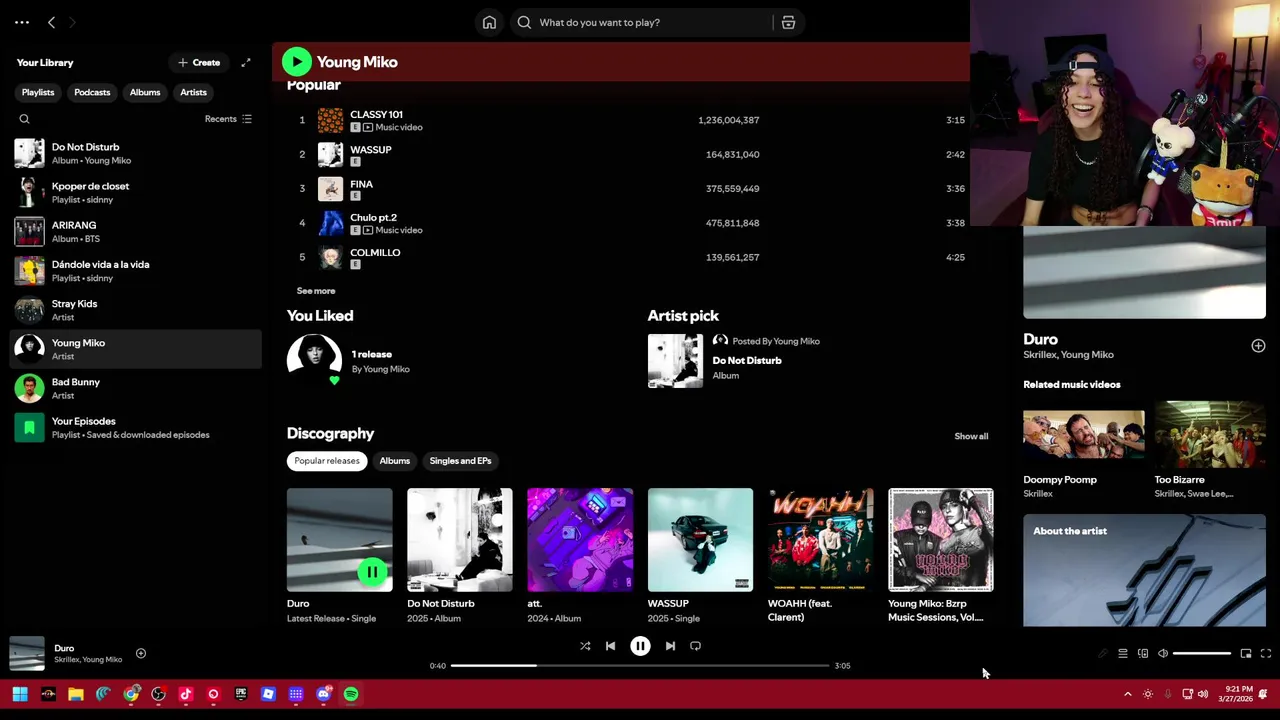This screenshot has width=1280, height=720.
Task: Search within Your Library
Action: [x=25, y=119]
